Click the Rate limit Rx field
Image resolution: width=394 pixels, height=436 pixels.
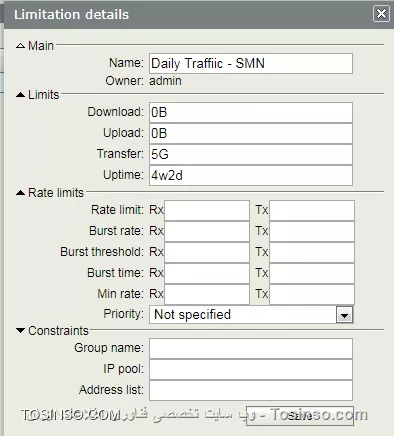207,210
